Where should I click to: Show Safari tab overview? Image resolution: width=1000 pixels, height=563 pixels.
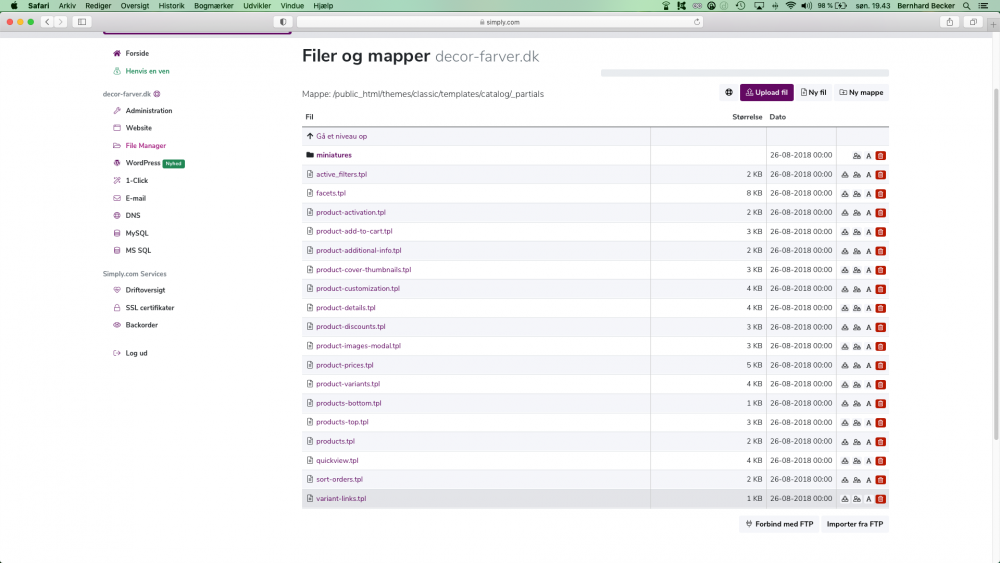click(x=973, y=22)
